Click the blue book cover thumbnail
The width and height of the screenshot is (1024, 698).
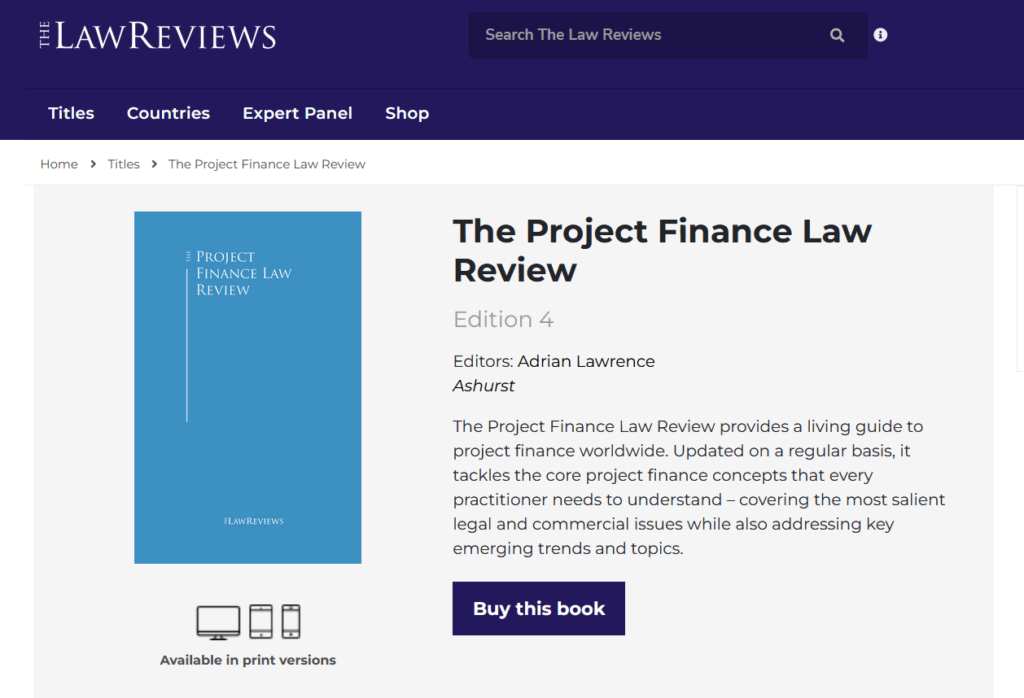(x=248, y=387)
